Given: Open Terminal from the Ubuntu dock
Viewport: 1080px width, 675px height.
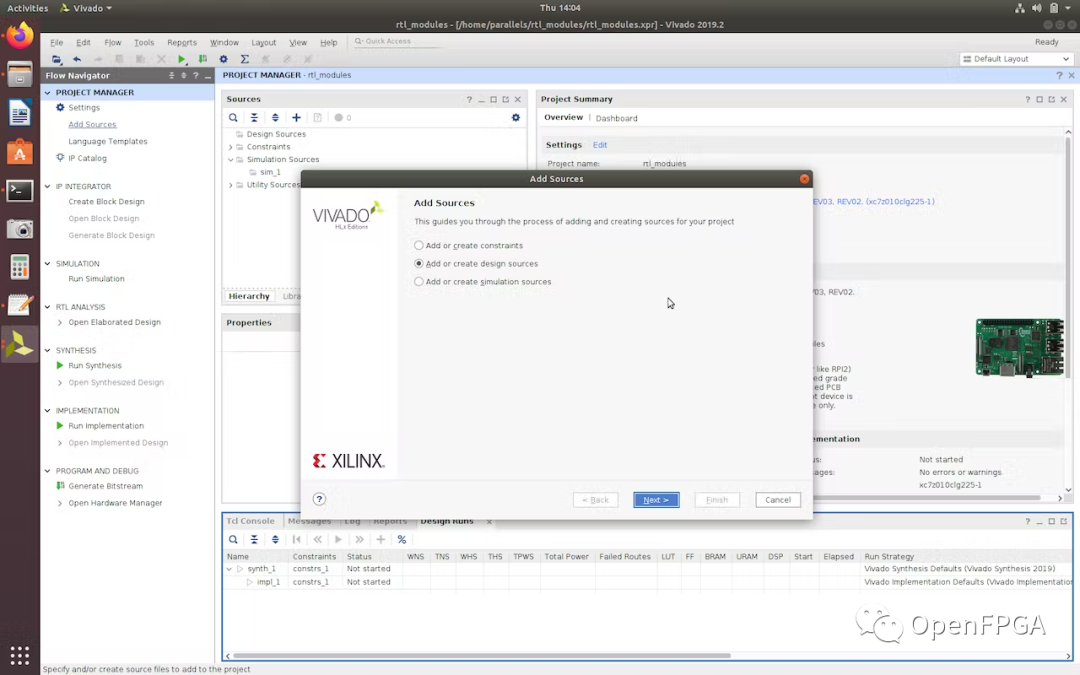Looking at the screenshot, I should [x=19, y=191].
